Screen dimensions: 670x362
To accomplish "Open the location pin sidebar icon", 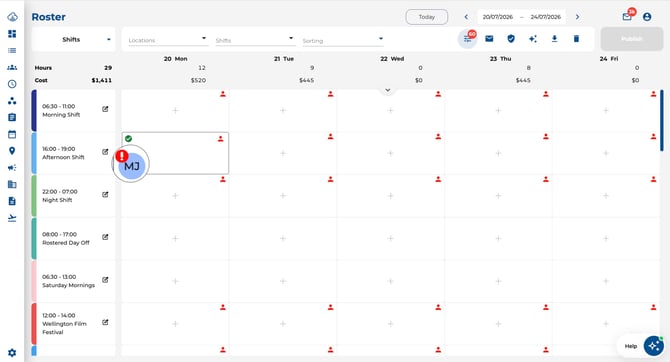I will click(12, 151).
